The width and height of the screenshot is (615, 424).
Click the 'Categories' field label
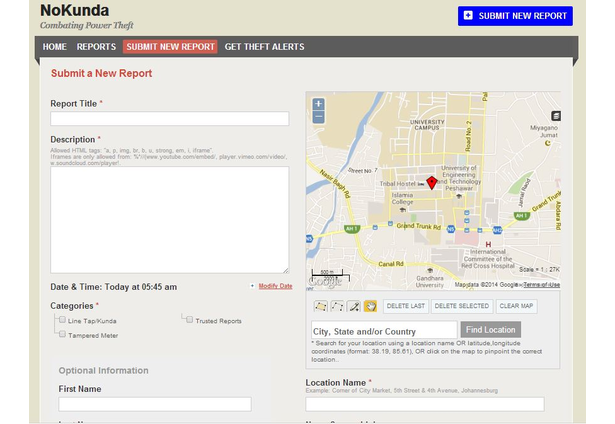[72, 306]
